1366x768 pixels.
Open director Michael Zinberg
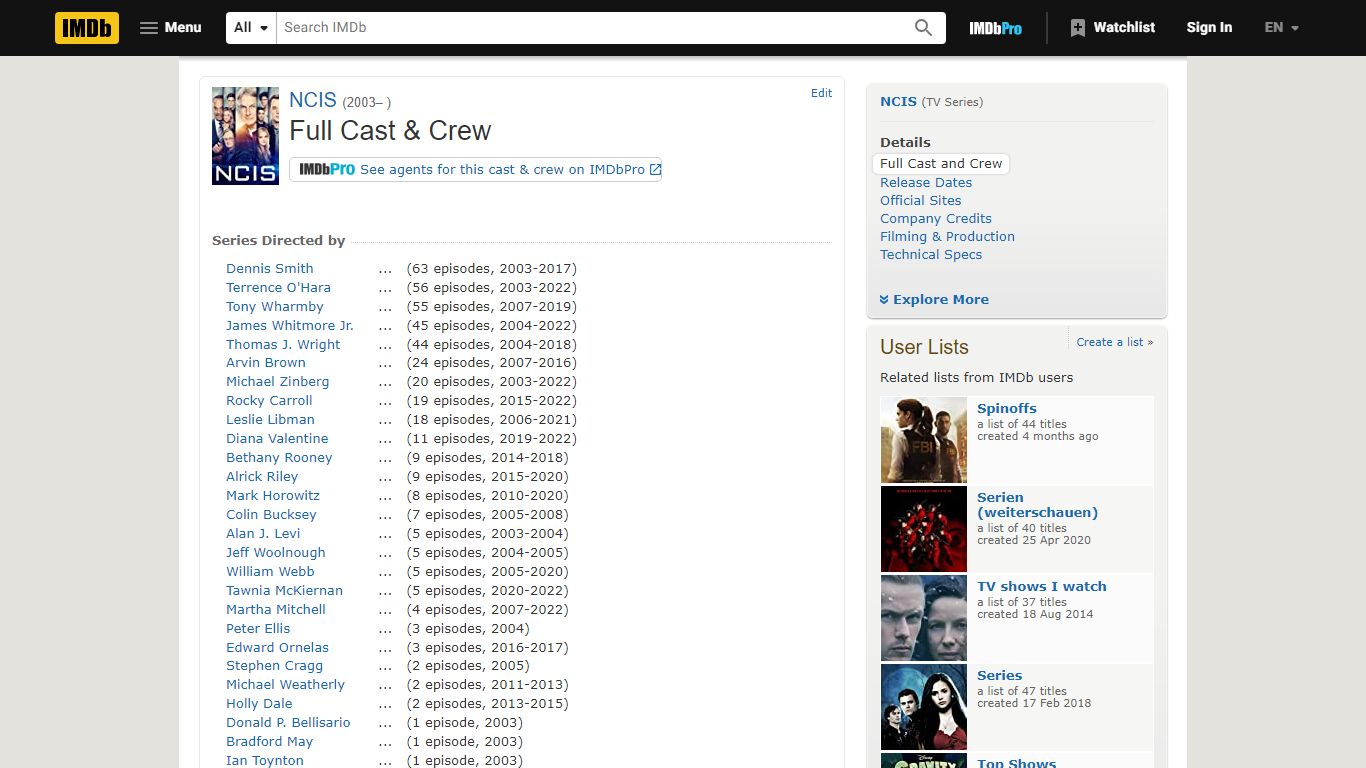[277, 381]
